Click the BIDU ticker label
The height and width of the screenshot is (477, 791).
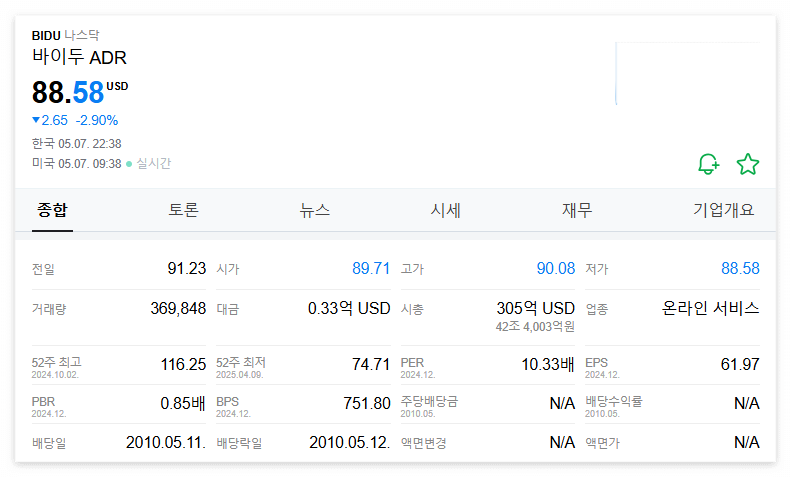pos(46,36)
